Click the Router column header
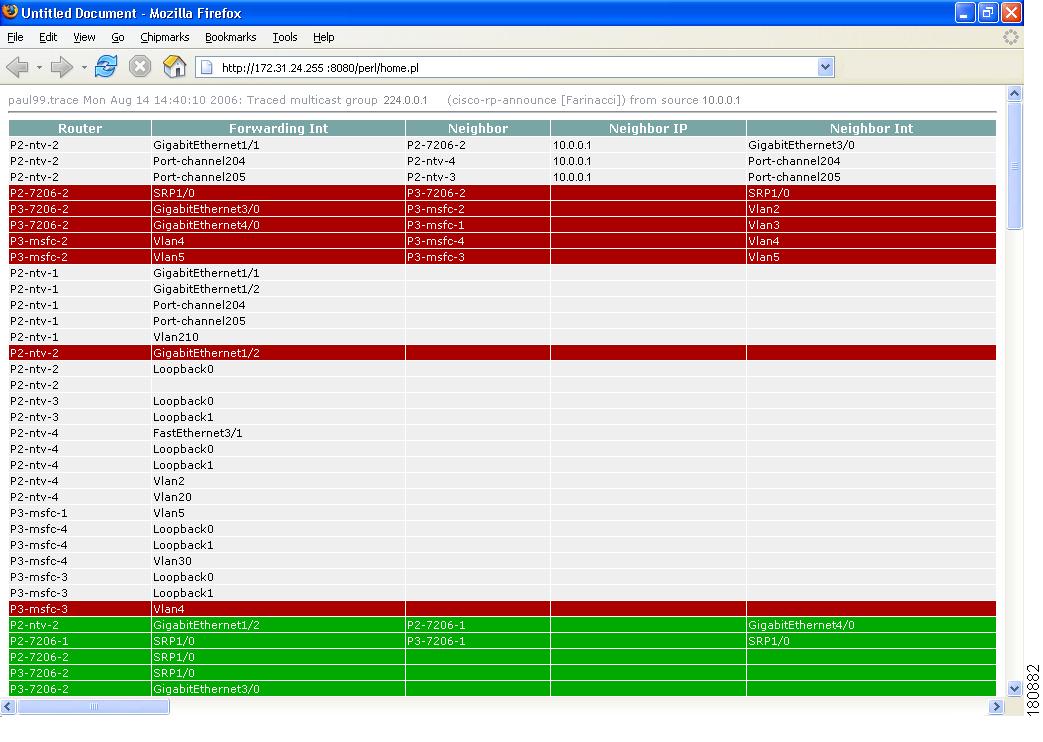Image resolution: width=1043 pixels, height=742 pixels. (x=80, y=128)
